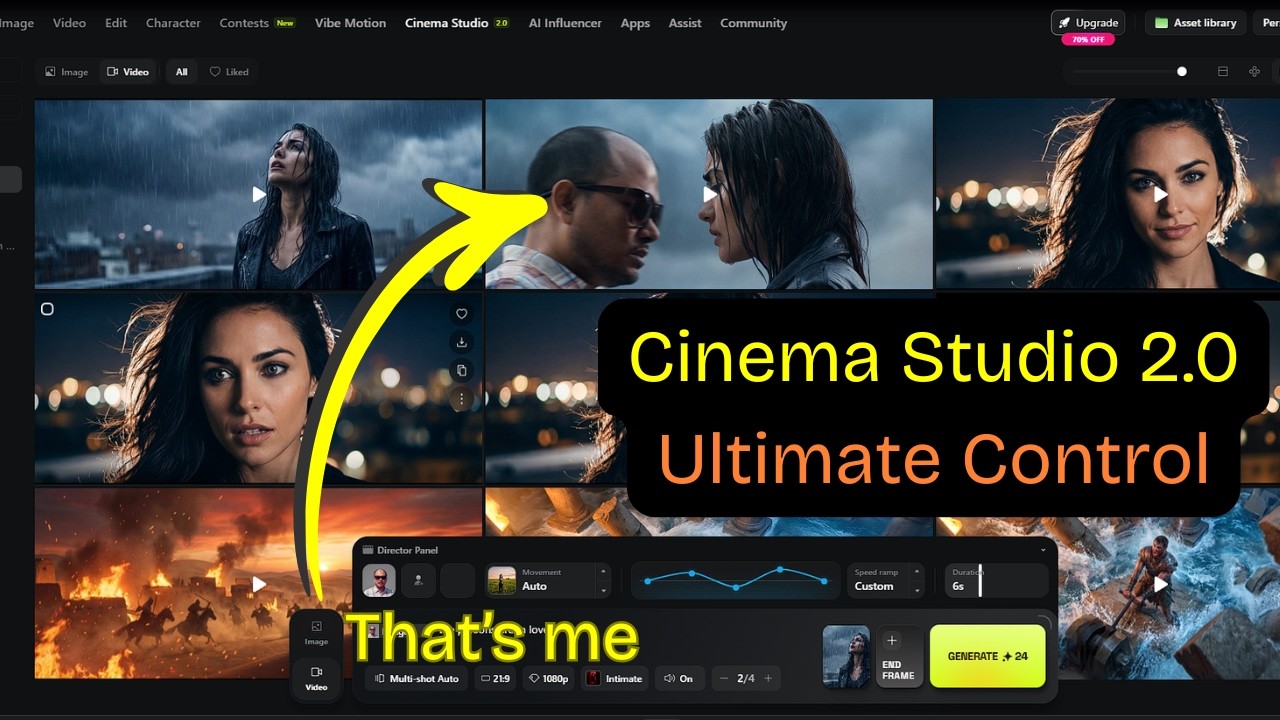
Task: Show All generations filter
Action: [182, 72]
